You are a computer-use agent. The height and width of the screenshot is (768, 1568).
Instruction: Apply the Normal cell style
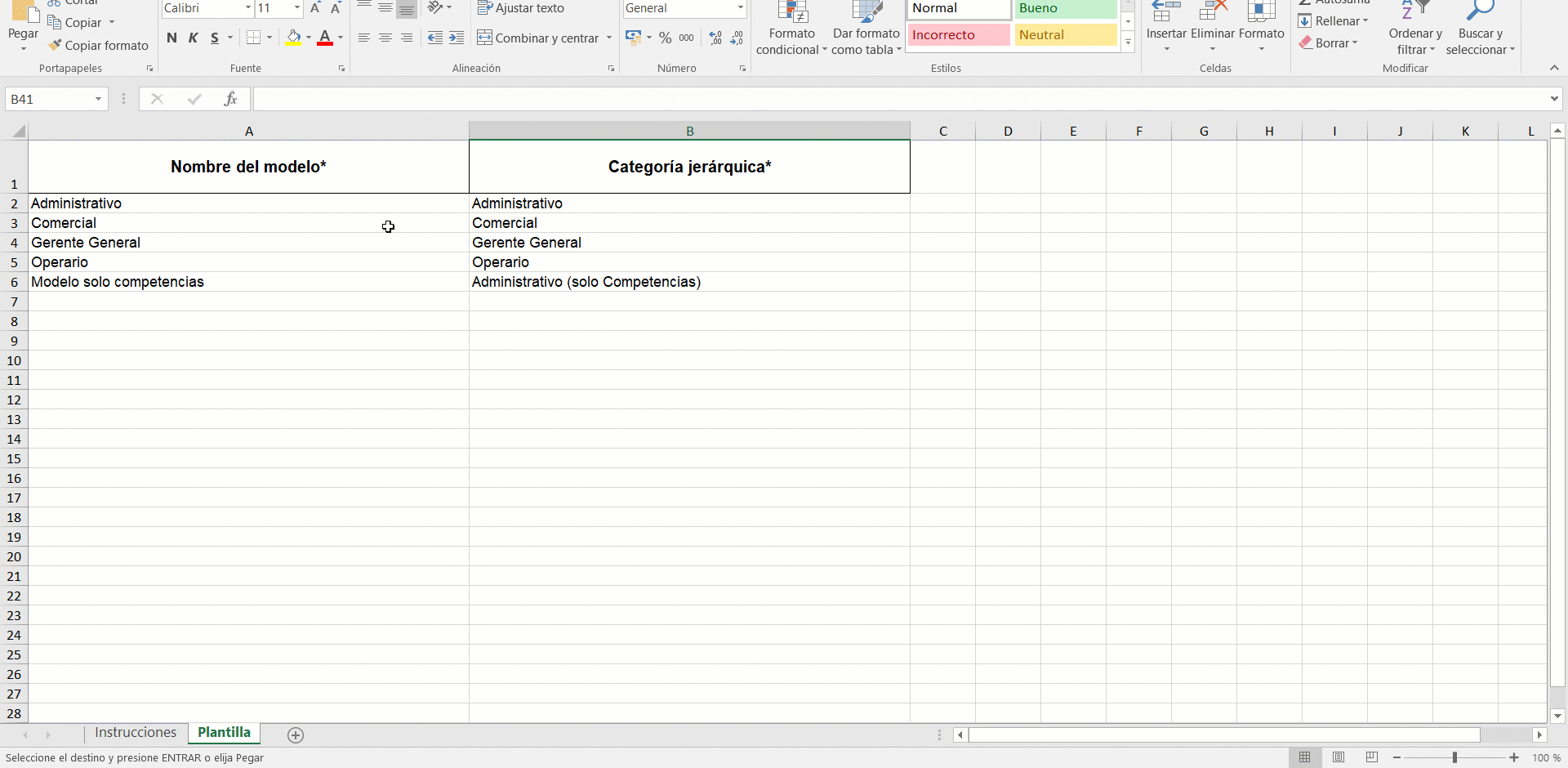tap(959, 9)
